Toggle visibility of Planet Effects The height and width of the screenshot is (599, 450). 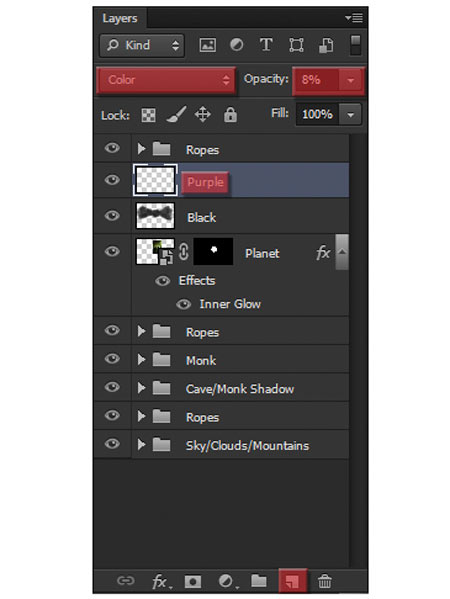[163, 281]
